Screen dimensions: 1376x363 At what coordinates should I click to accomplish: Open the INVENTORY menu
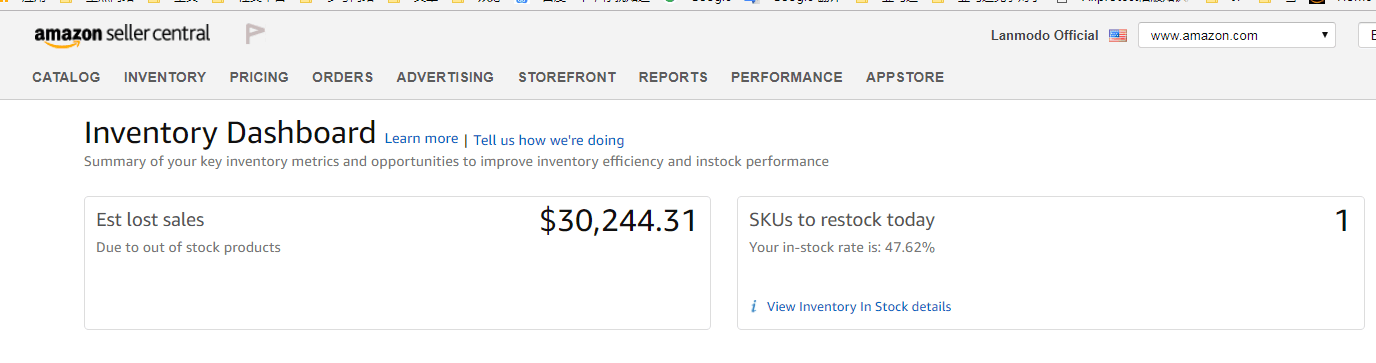(165, 77)
